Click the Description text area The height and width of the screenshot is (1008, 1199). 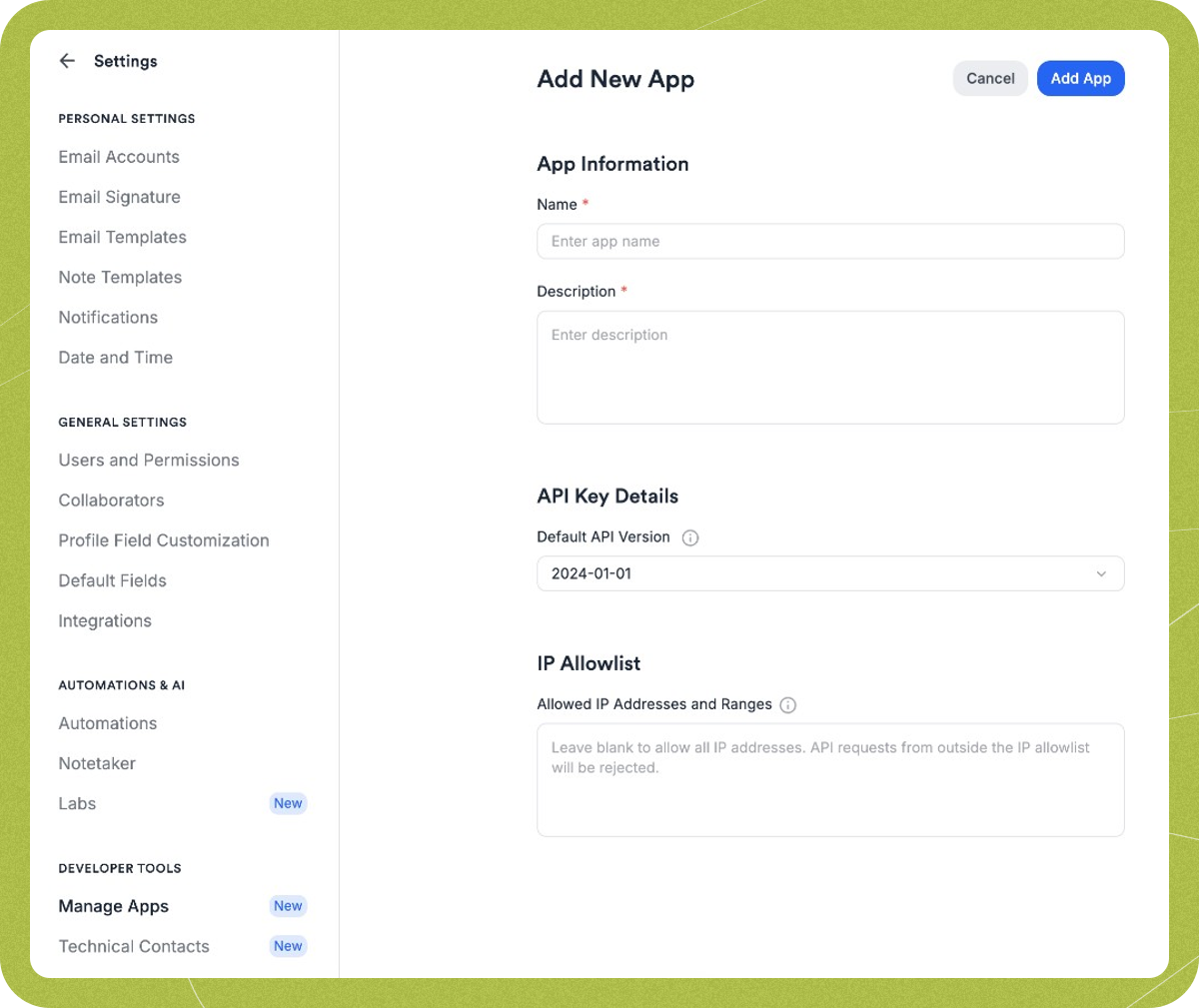pos(830,367)
